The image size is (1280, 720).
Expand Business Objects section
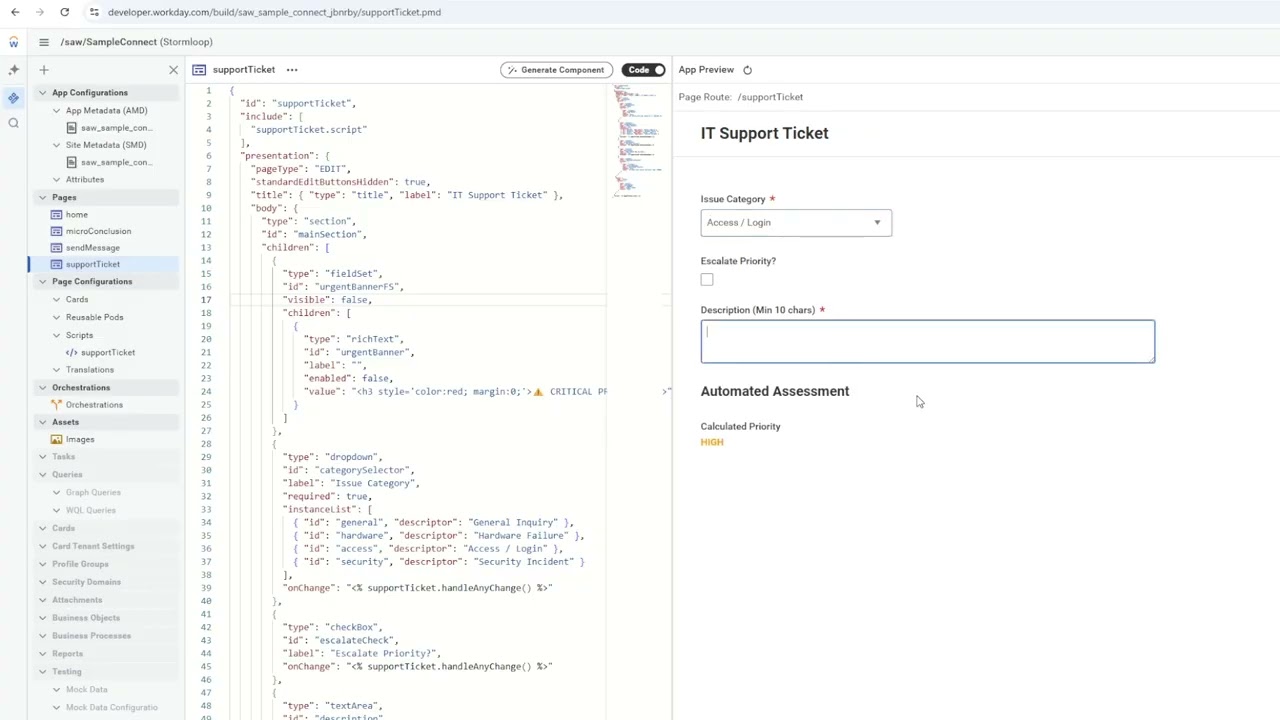[43, 618]
